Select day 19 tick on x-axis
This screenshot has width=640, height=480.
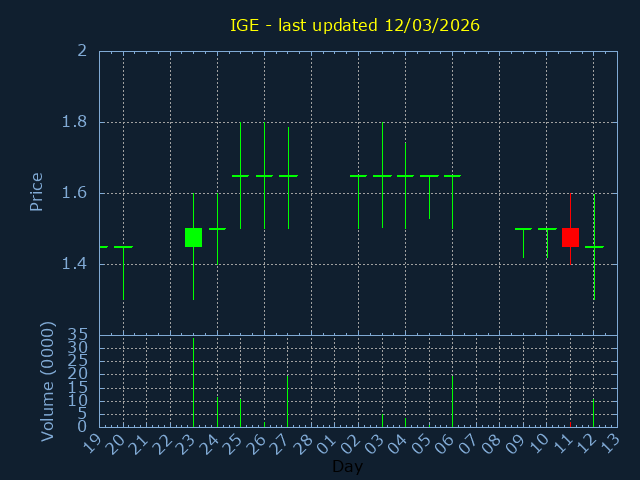click(x=93, y=443)
